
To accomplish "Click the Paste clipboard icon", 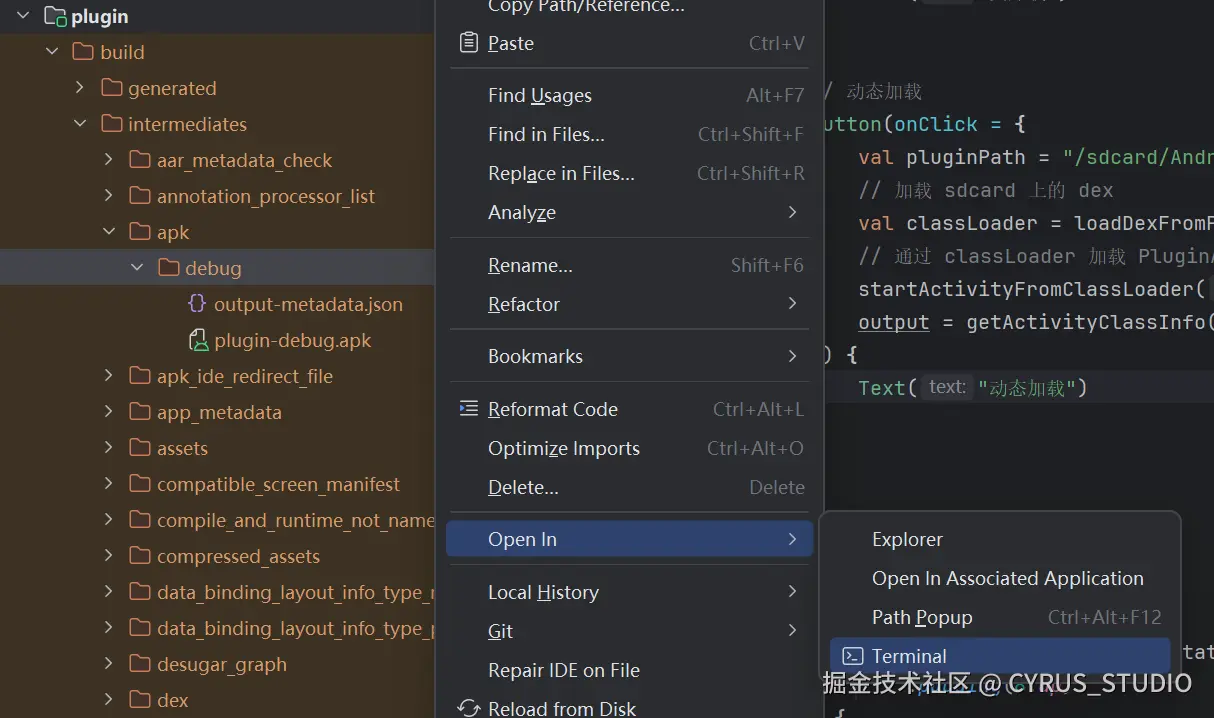I will (468, 43).
